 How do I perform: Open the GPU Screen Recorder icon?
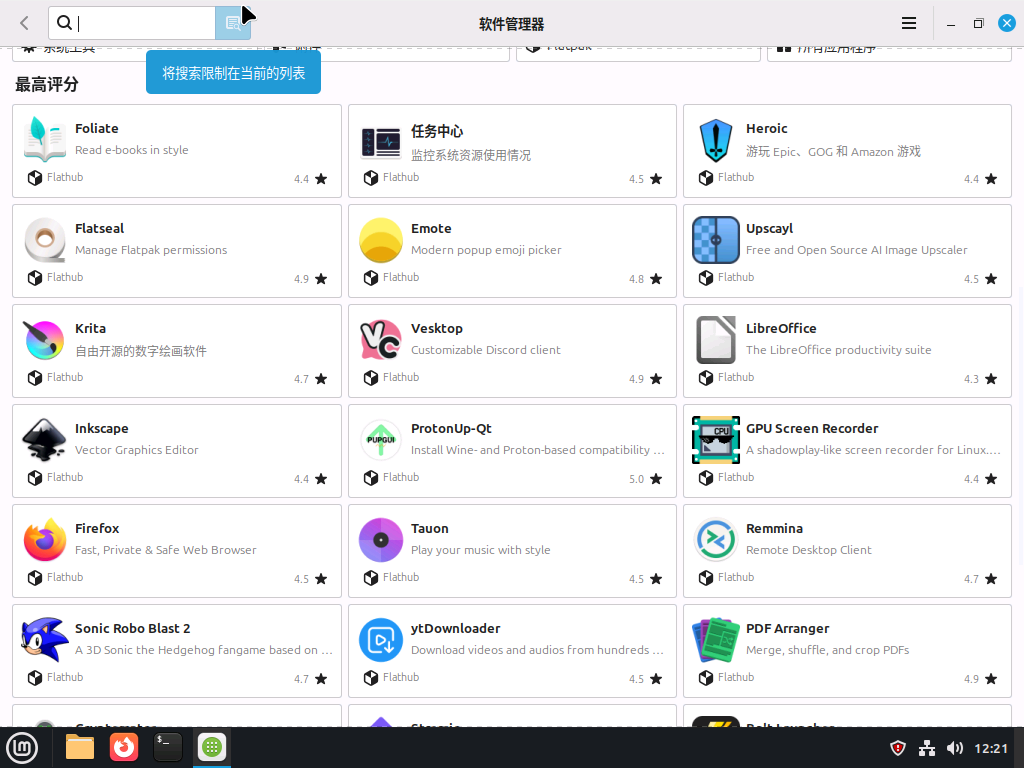(716, 440)
